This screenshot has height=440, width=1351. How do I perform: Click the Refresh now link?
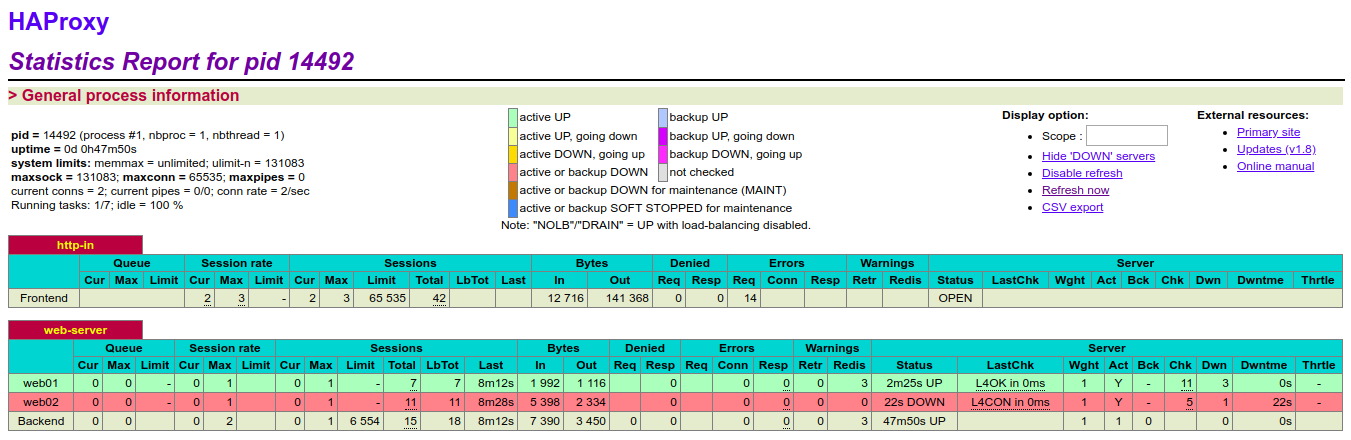[1075, 190]
